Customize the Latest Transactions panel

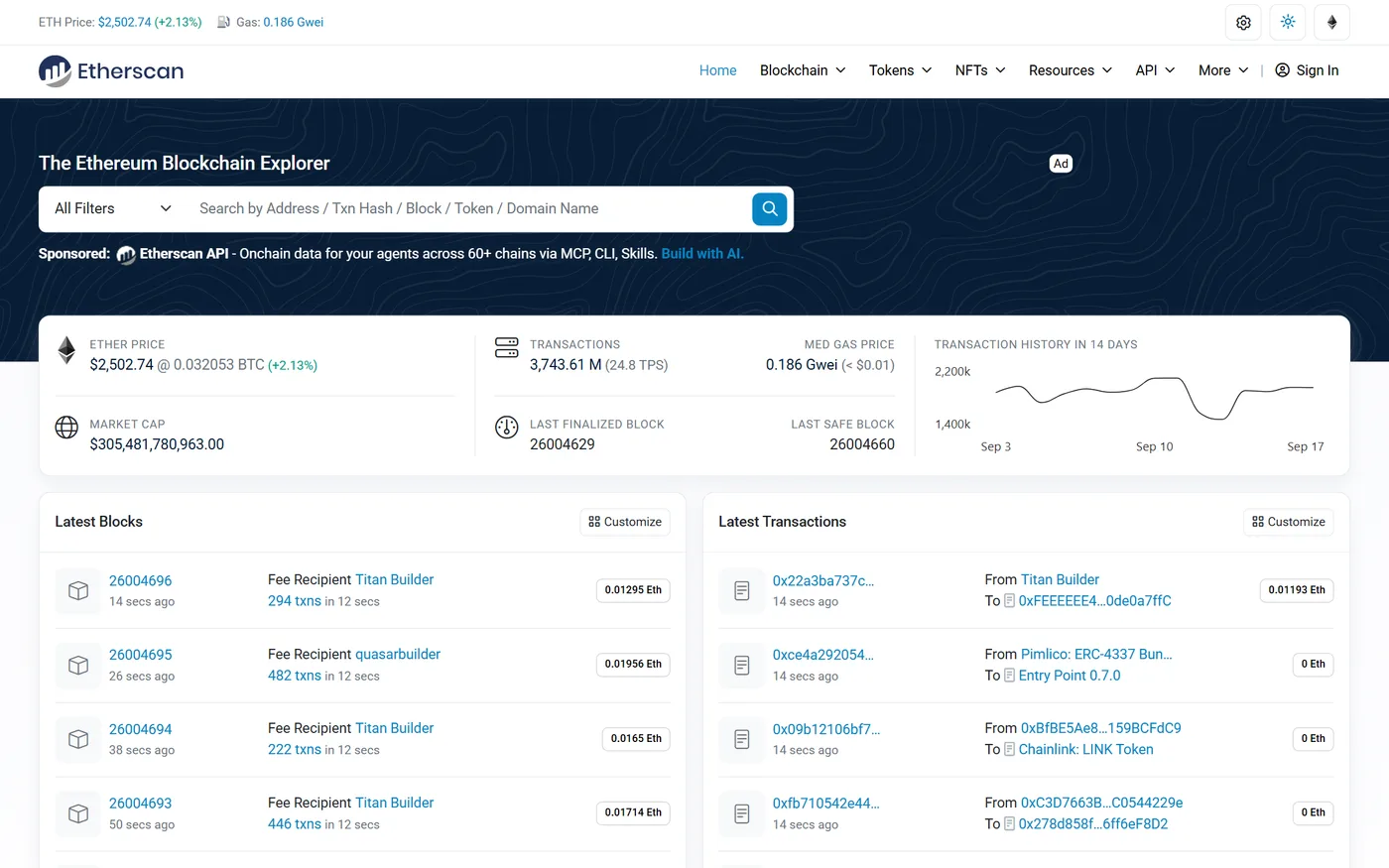pyautogui.click(x=1289, y=522)
